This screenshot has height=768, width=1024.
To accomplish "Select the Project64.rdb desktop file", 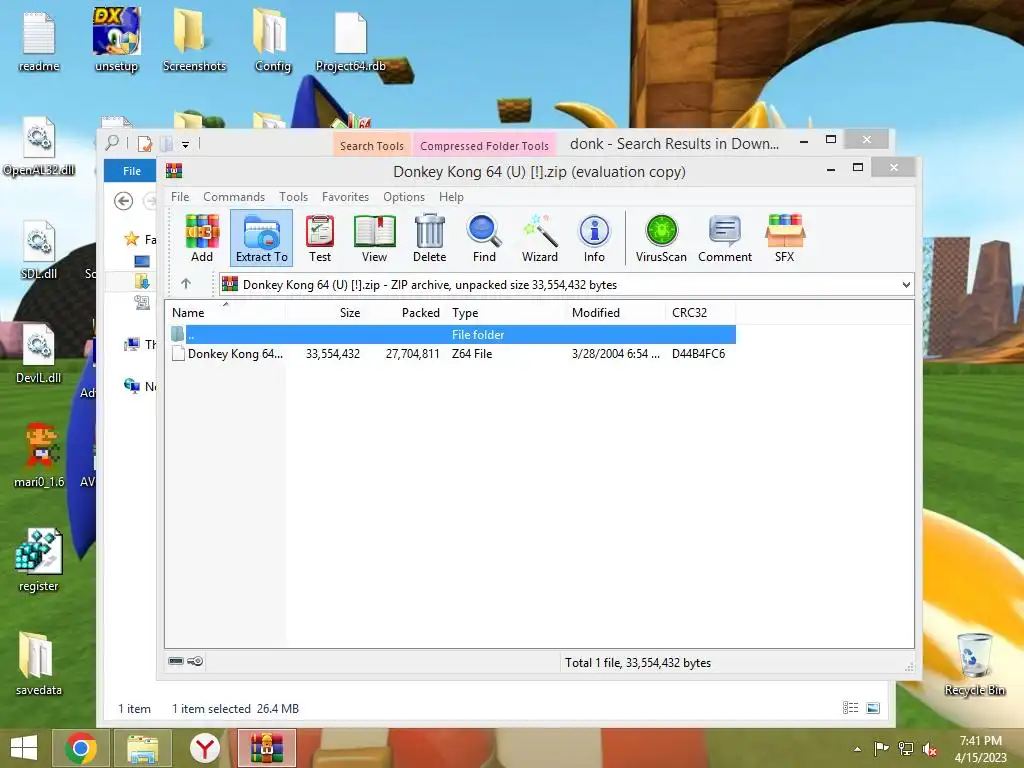I will click(350, 41).
